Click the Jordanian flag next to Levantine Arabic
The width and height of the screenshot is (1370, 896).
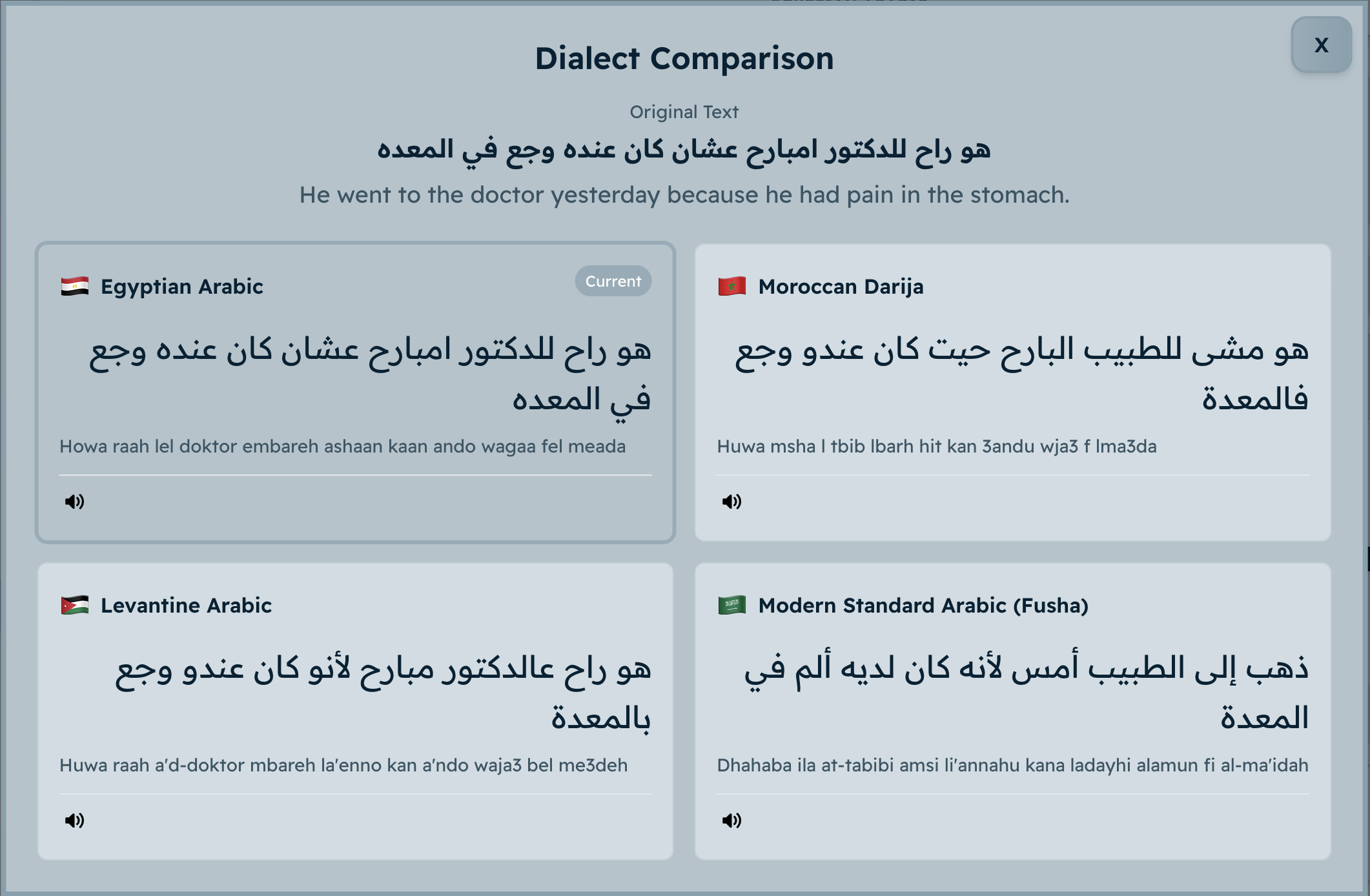point(72,605)
